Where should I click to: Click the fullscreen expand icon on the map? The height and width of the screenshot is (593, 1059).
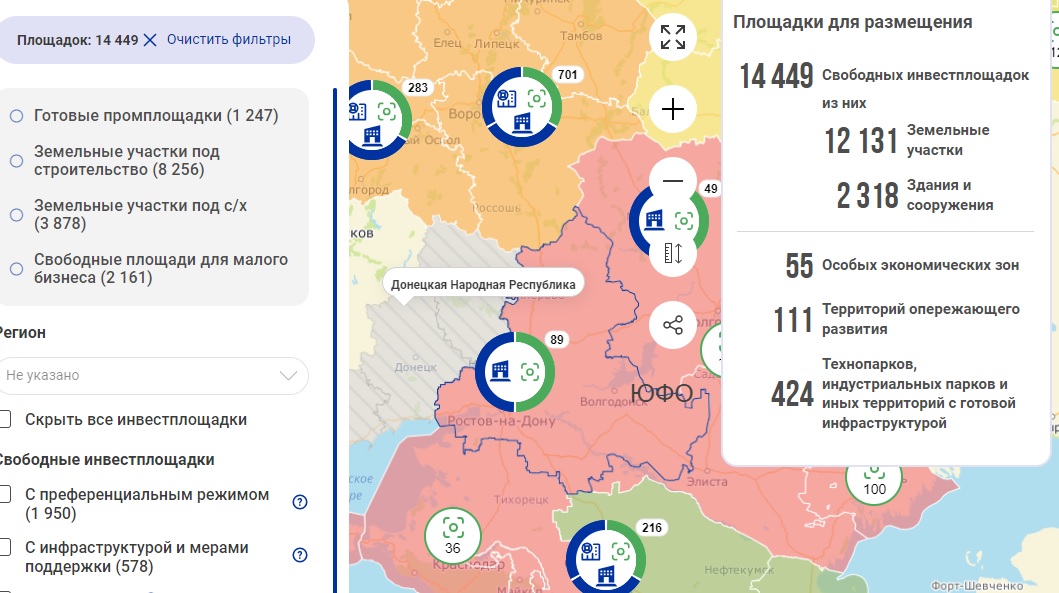(673, 36)
